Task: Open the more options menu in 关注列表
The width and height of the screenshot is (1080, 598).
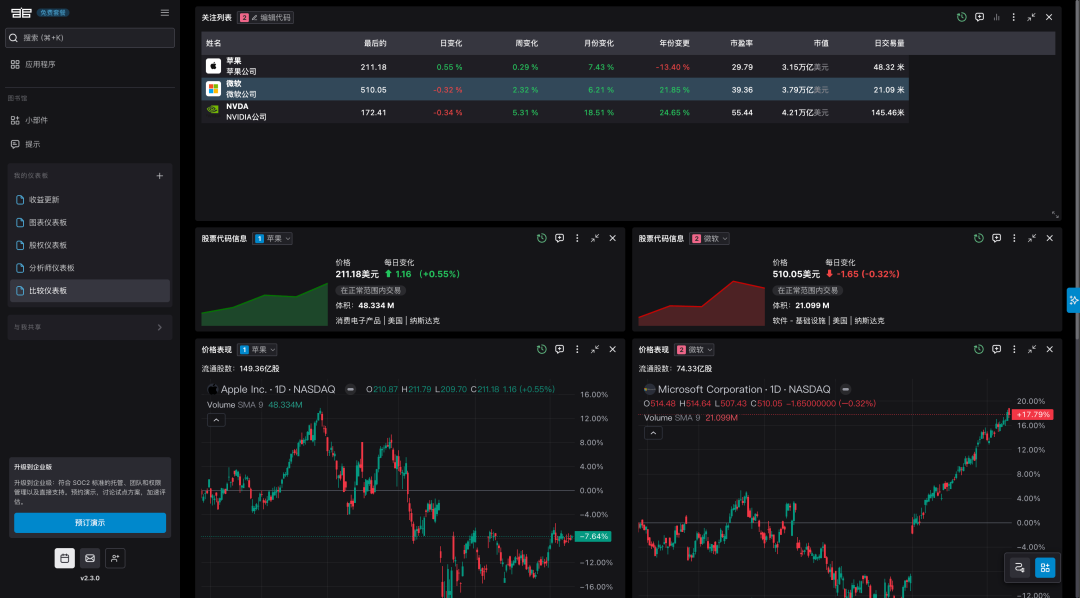Action: tap(1014, 17)
